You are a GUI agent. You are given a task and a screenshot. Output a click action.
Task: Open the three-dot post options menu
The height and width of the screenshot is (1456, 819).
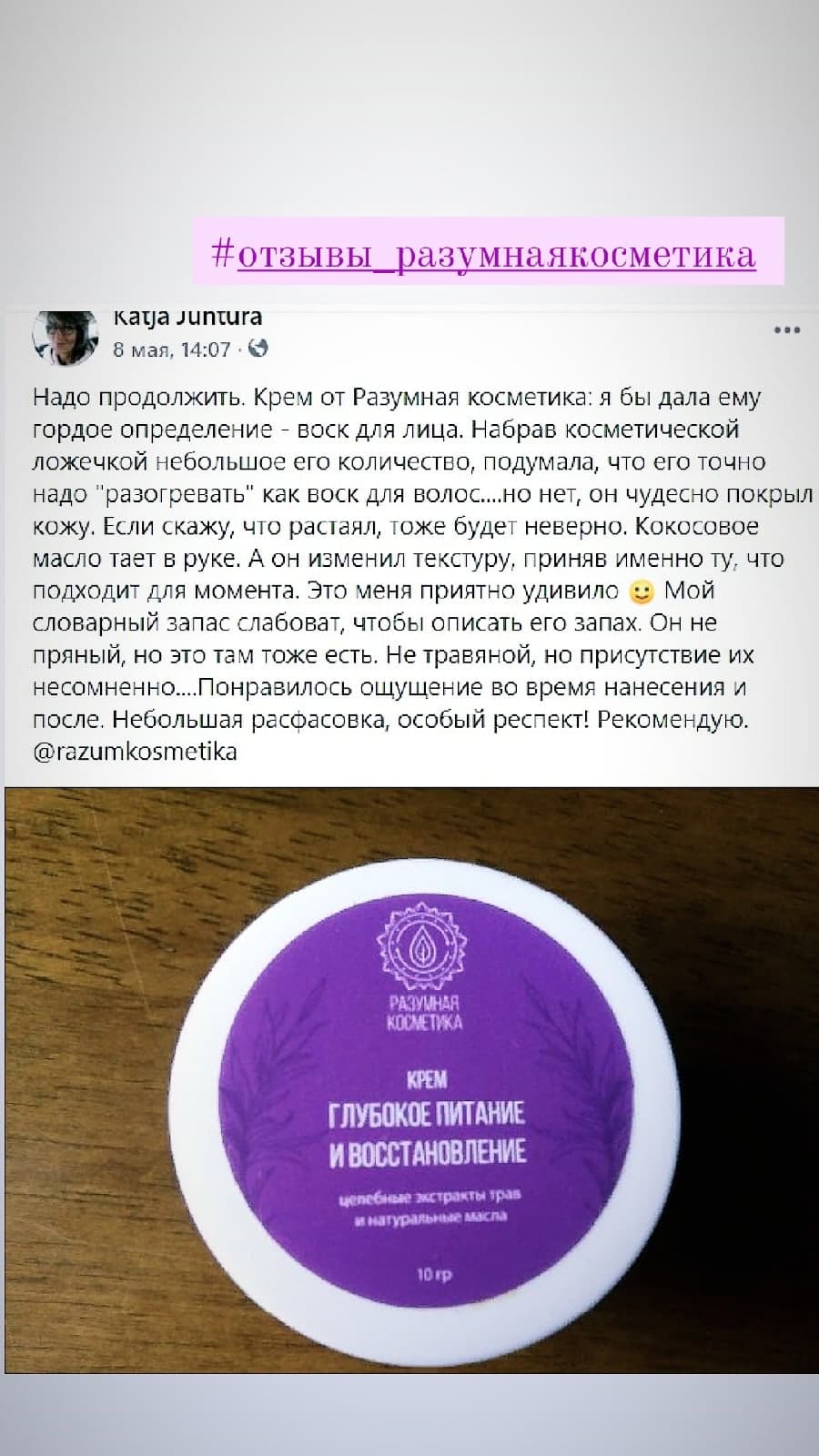786,330
